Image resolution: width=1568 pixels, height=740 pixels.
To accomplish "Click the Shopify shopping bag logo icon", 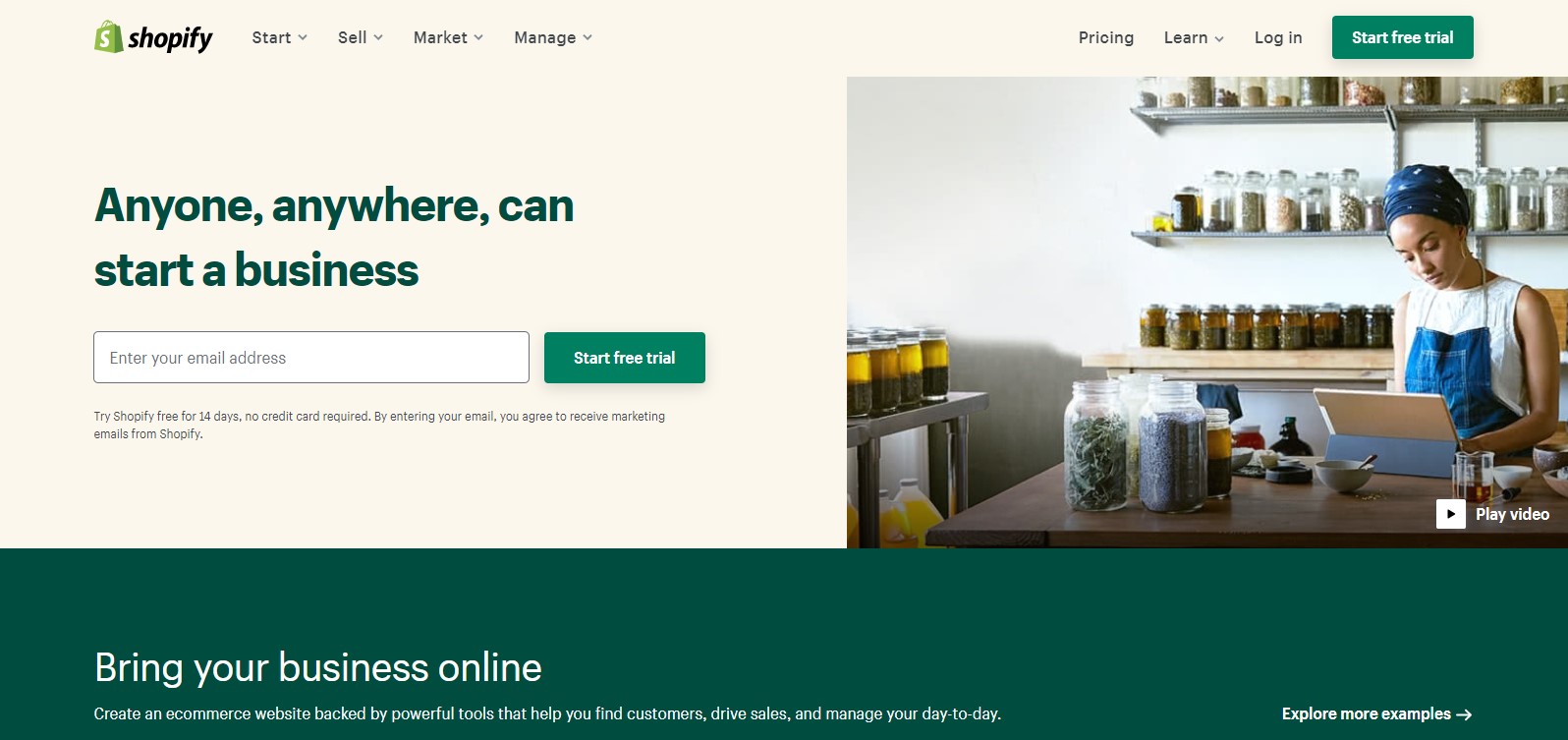I will [x=108, y=37].
